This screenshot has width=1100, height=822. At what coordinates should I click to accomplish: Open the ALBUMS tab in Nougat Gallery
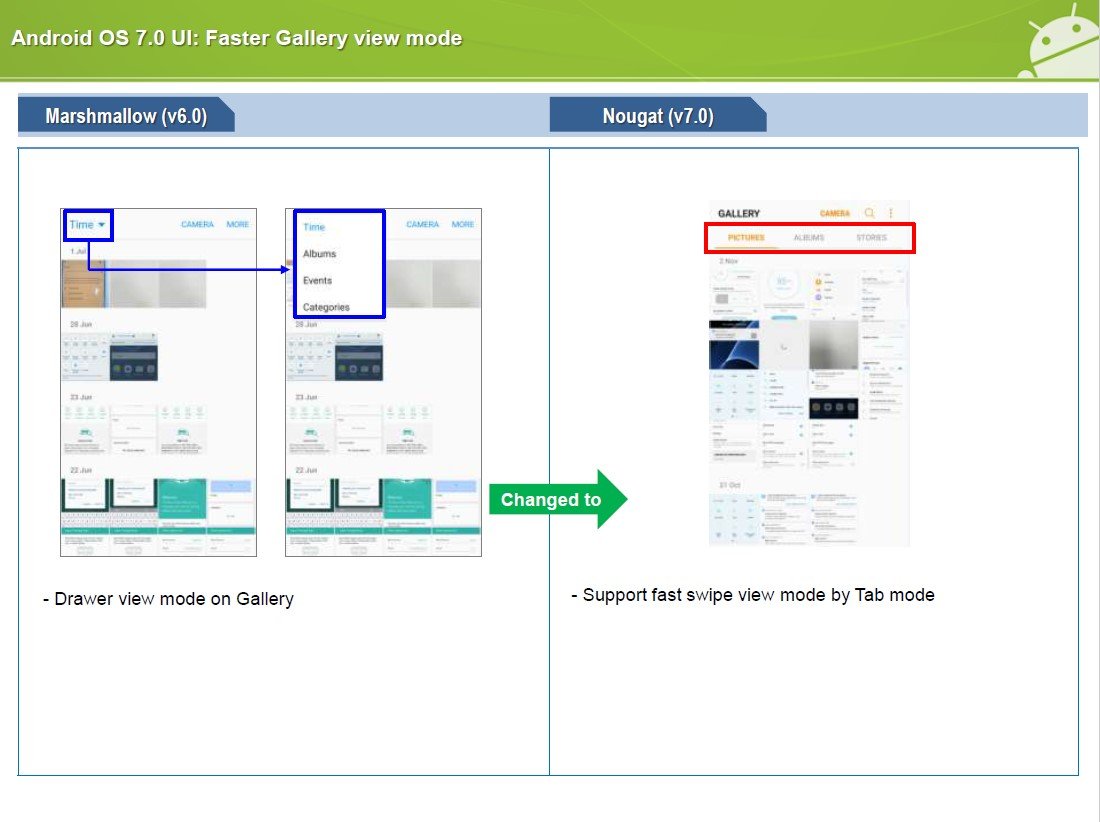coord(809,238)
